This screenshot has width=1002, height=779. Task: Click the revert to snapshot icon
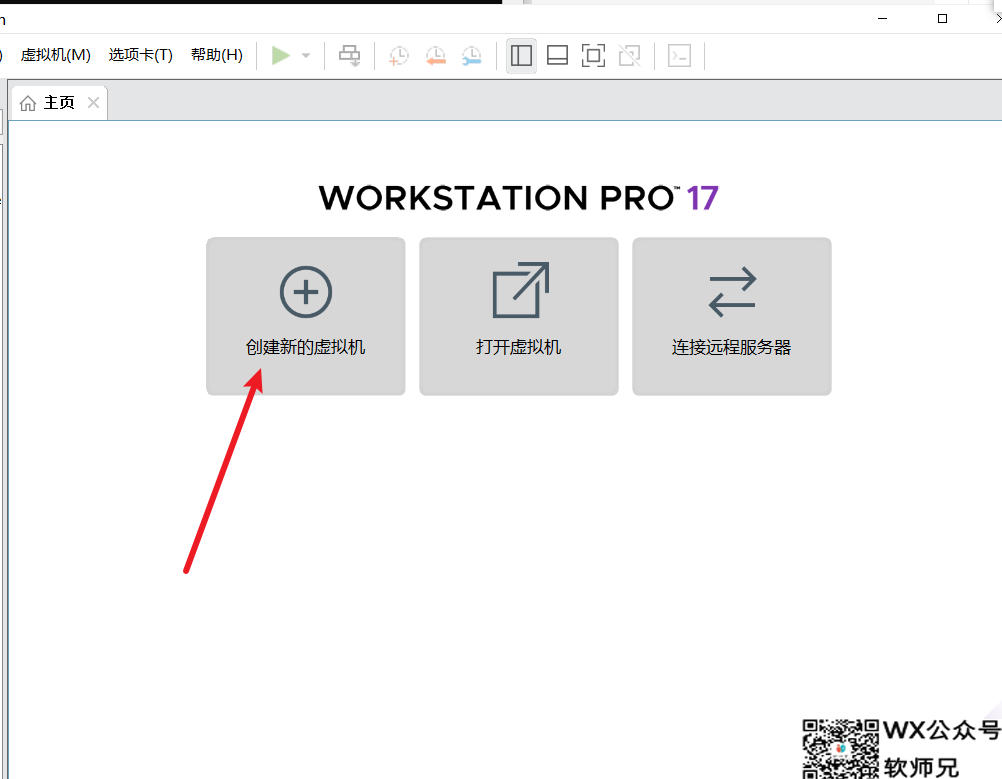436,56
